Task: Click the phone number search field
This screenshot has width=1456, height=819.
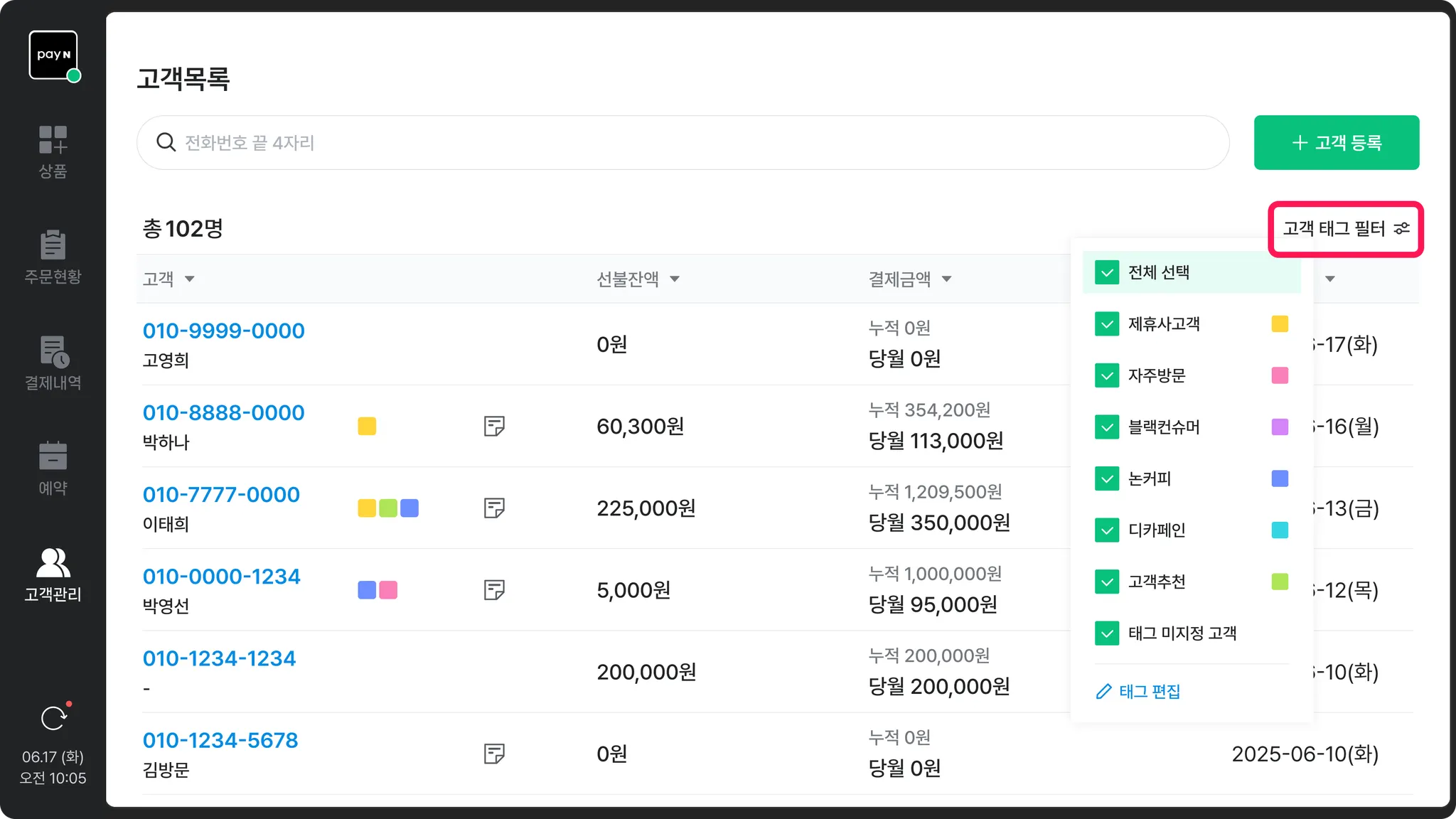Action: [682, 143]
